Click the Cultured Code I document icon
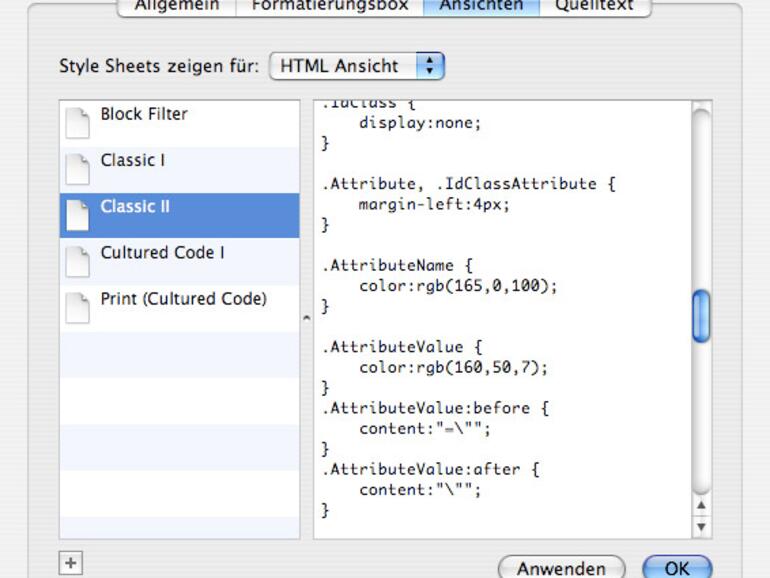 [x=77, y=261]
